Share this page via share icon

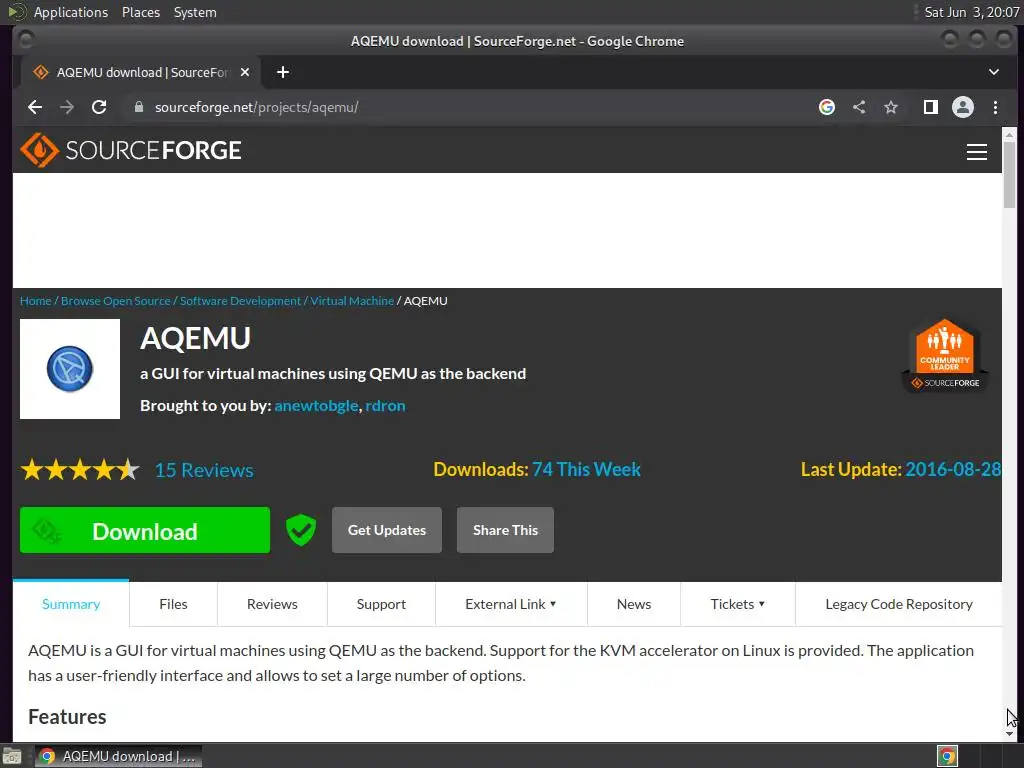click(859, 107)
